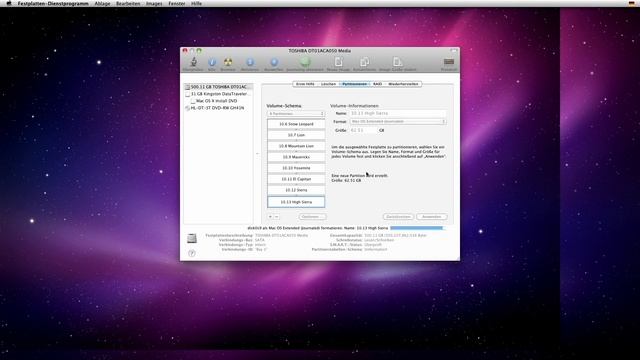Screen dimensions: 640x360
Task: Select 31 GB Kingston DataTraveler in sidebar
Action: point(218,94)
